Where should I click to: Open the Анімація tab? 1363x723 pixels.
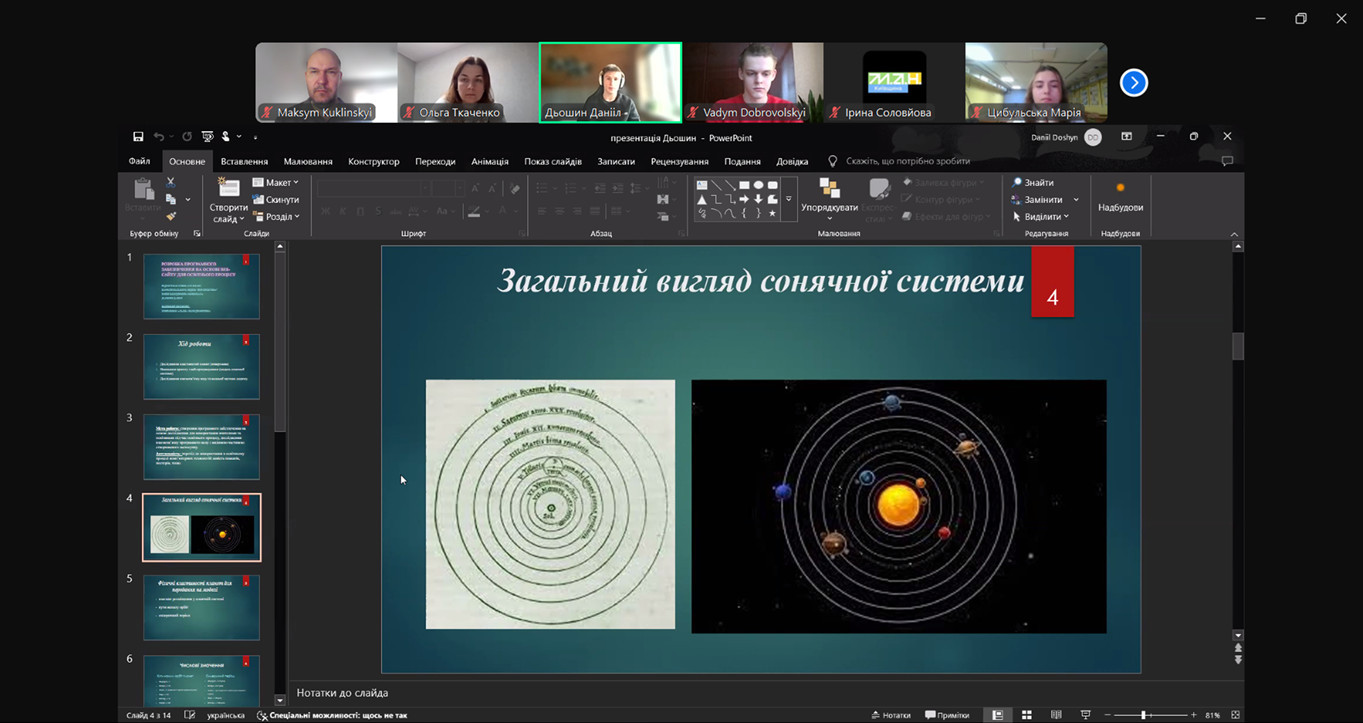tap(490, 161)
